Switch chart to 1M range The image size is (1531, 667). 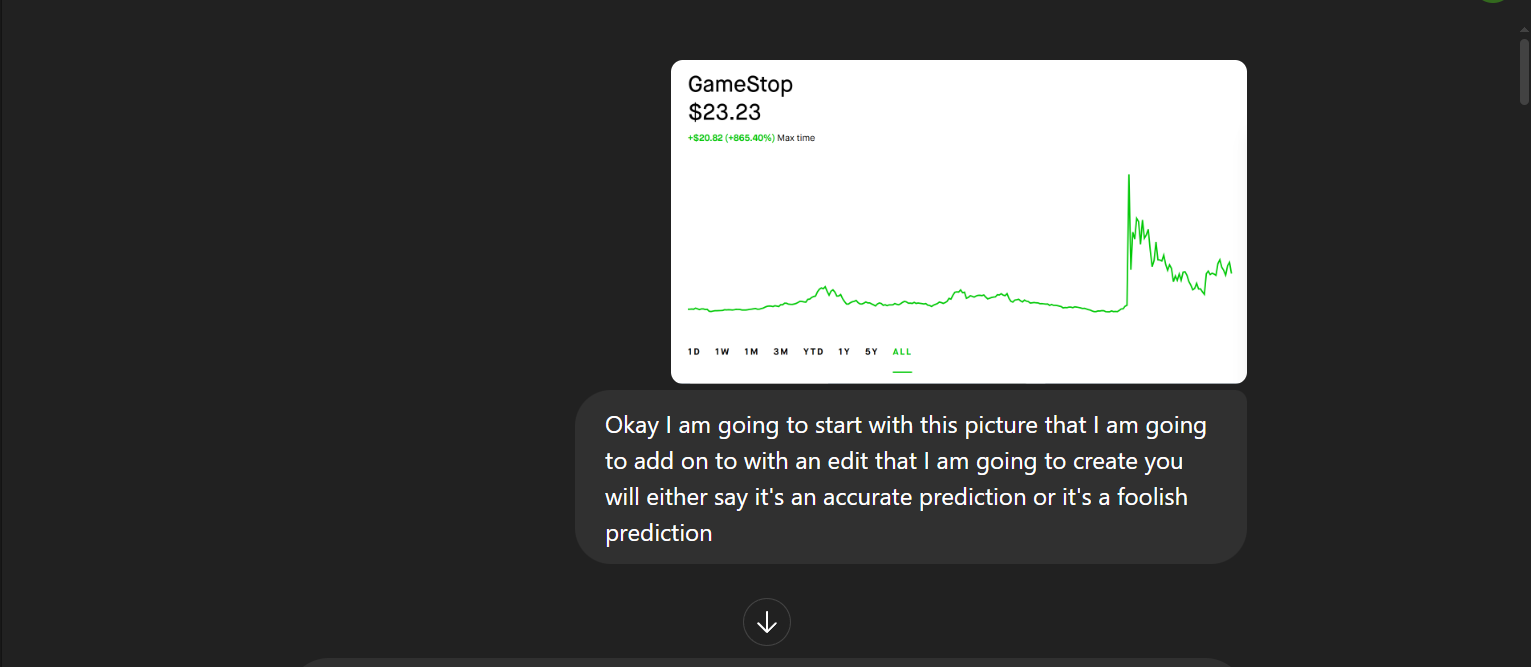point(751,352)
